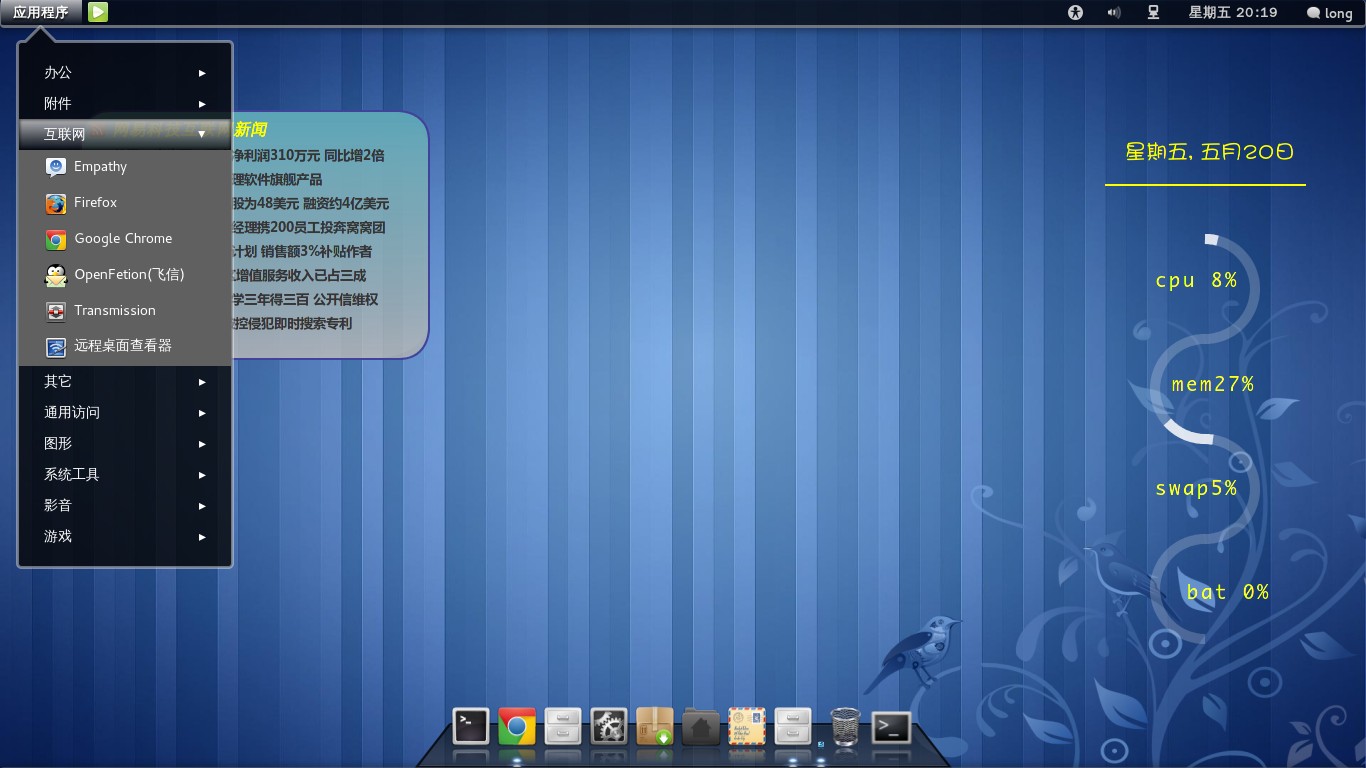
Task: Click the 应用程序 button
Action: tap(41, 13)
